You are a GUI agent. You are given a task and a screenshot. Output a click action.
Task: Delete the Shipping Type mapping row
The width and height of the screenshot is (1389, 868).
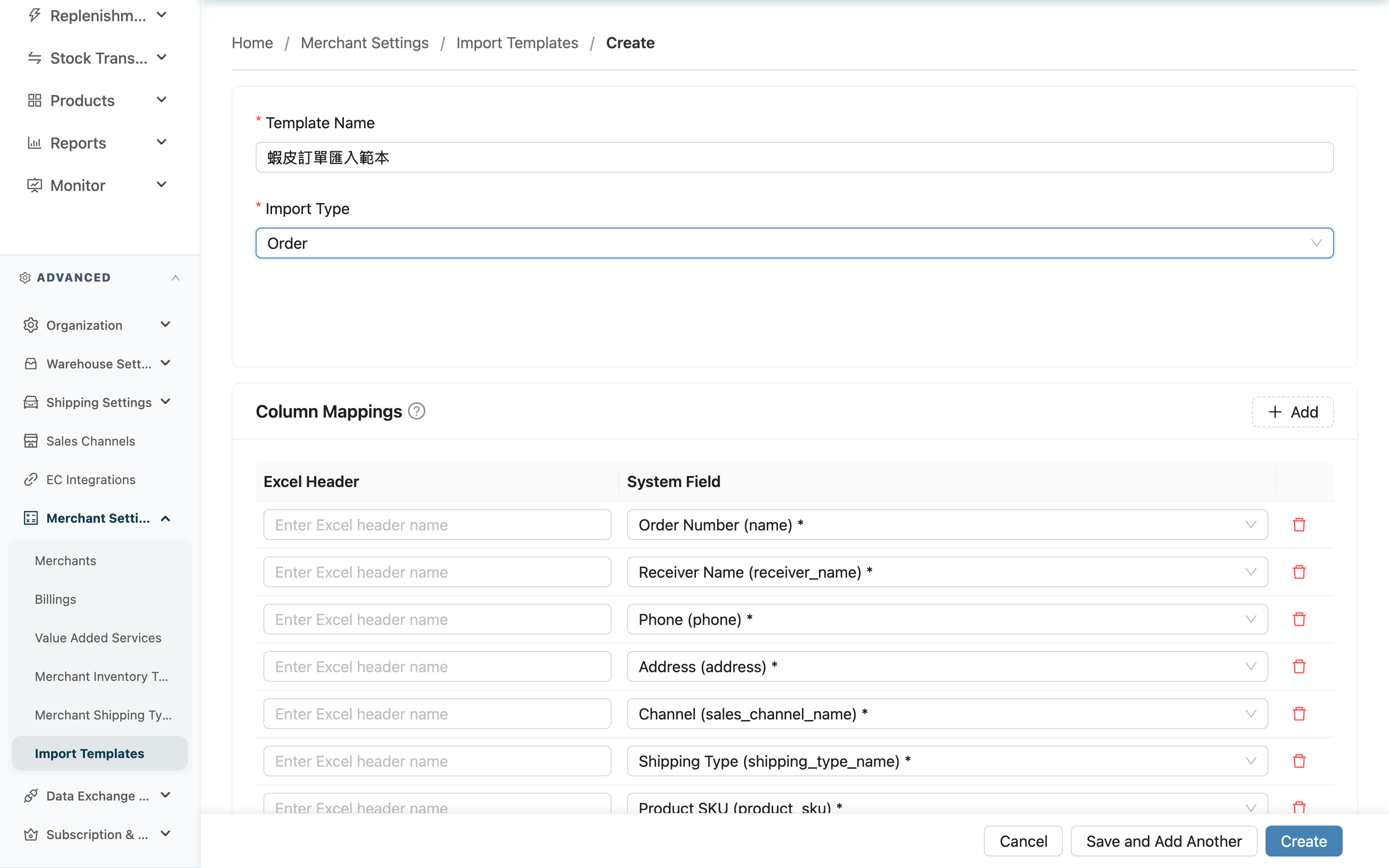1299,760
